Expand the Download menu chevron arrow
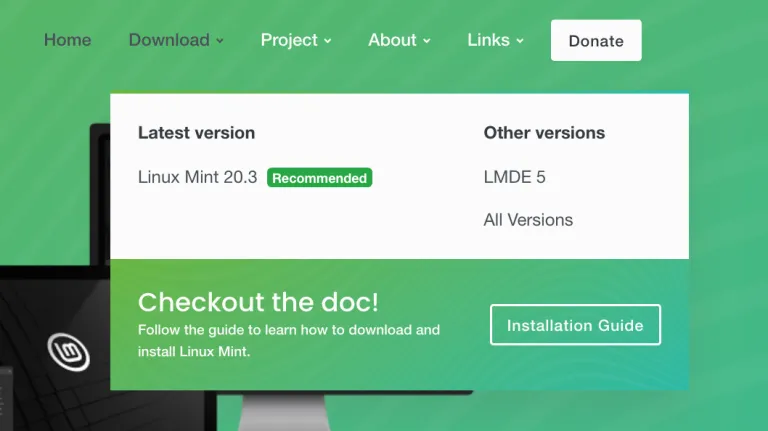The height and width of the screenshot is (431, 768). point(220,41)
